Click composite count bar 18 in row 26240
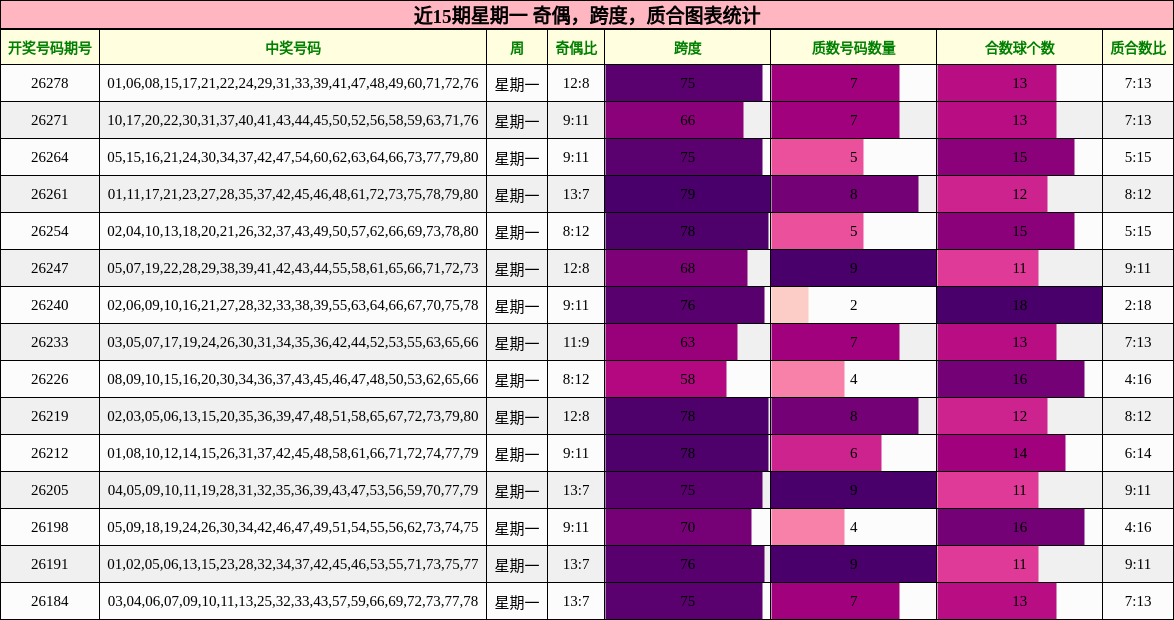 pyautogui.click(x=1019, y=306)
